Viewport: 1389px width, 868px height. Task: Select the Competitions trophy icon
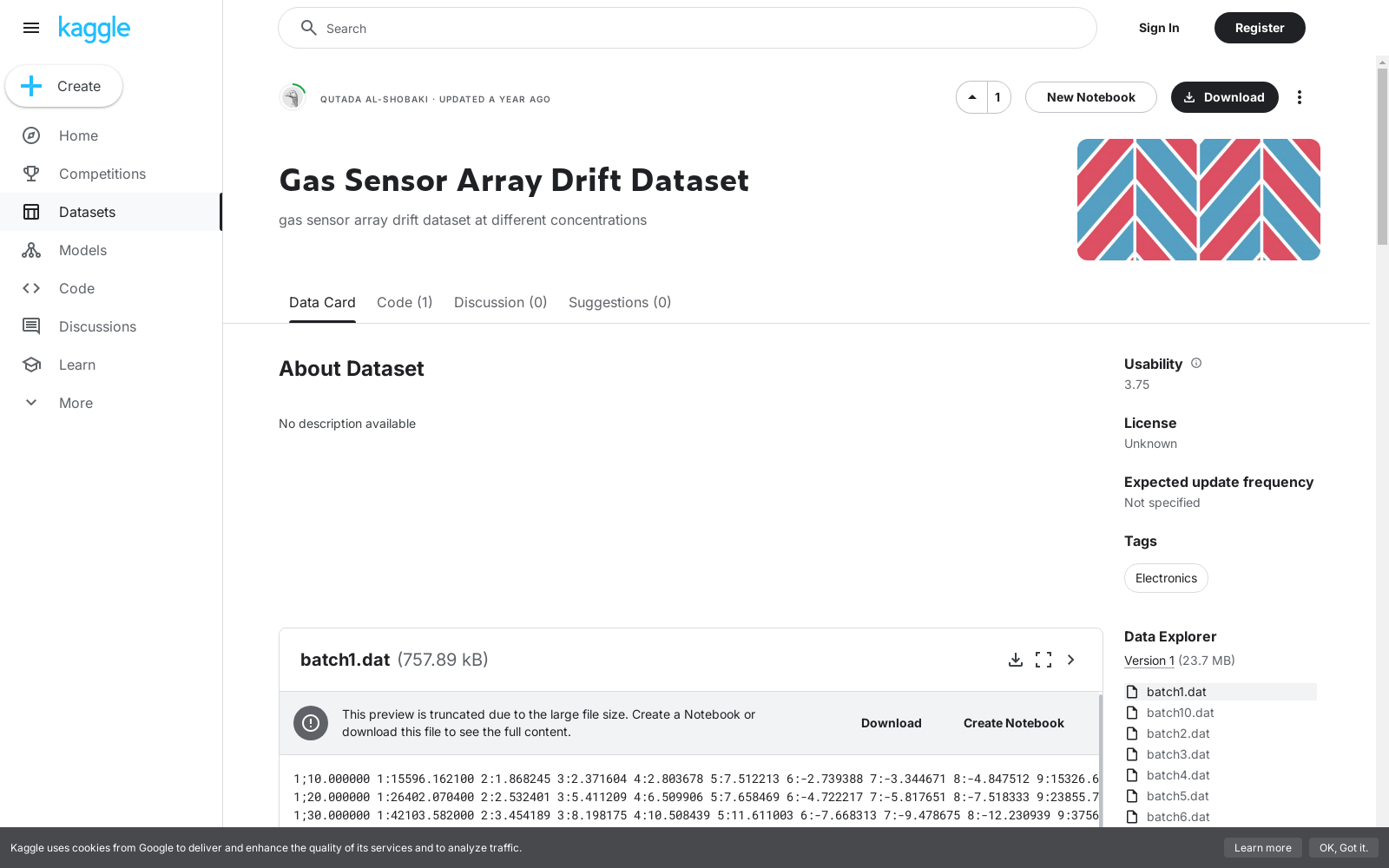31,174
